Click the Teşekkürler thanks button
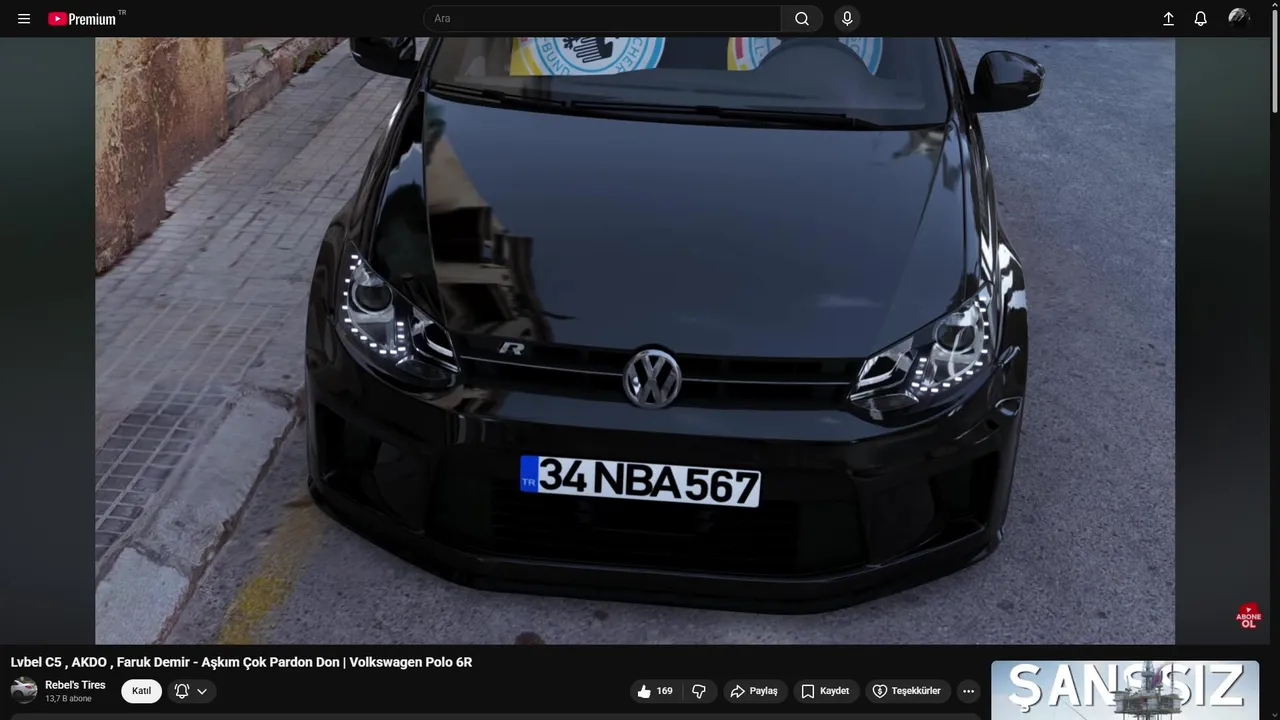 pyautogui.click(x=907, y=691)
